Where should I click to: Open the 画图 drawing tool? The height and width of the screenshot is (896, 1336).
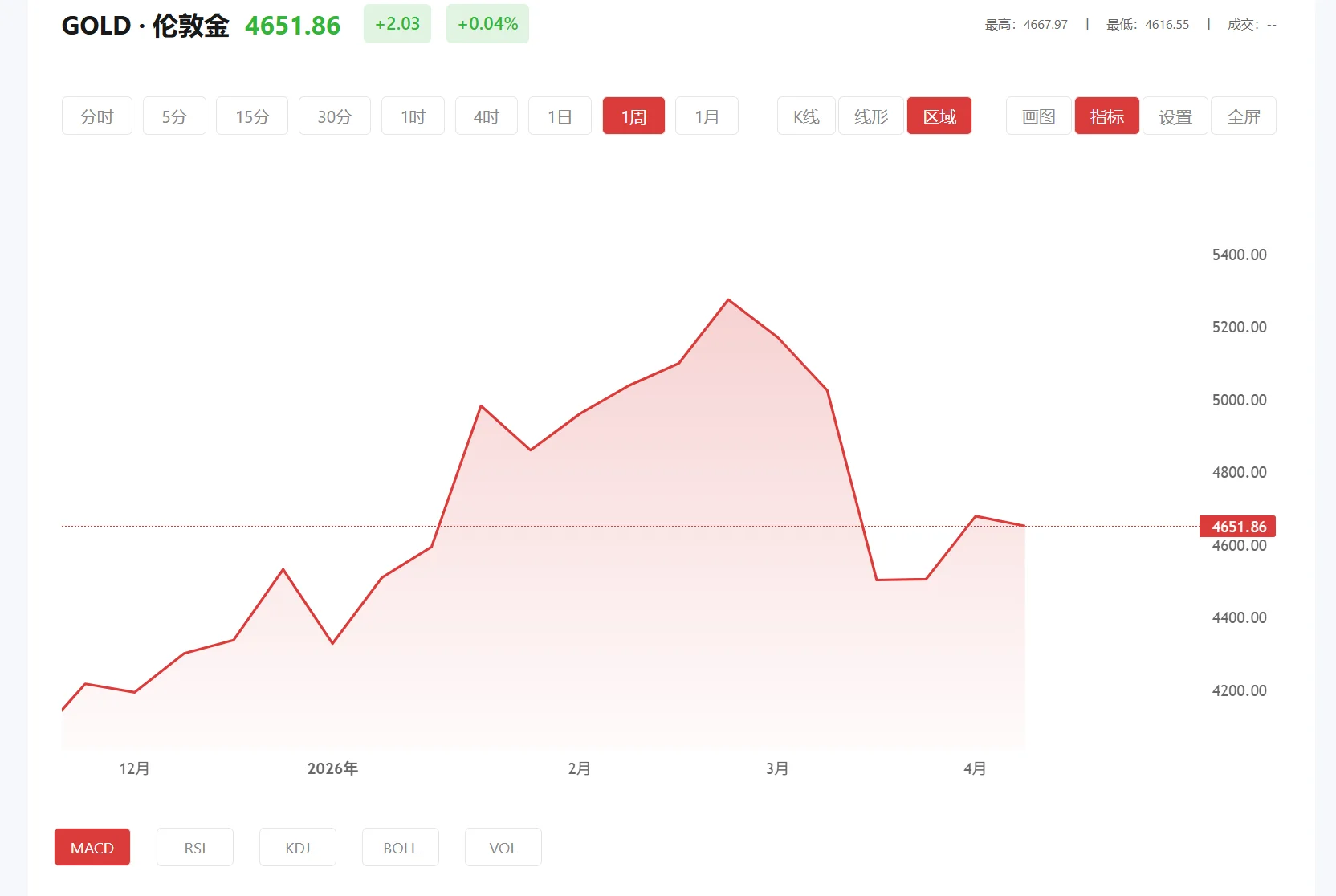pos(1037,116)
